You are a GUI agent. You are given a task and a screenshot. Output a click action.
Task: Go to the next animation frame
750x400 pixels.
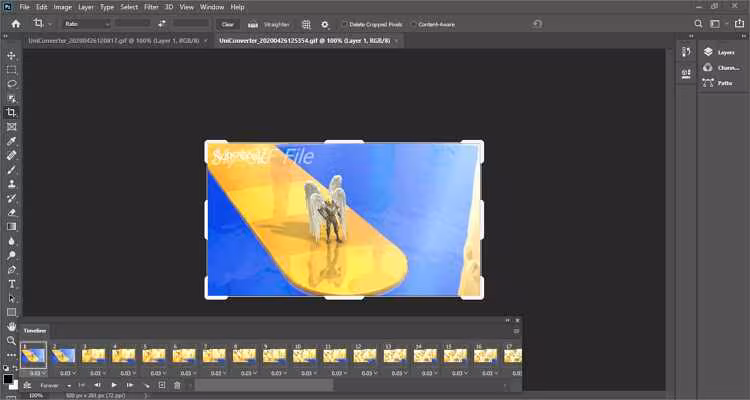130,385
